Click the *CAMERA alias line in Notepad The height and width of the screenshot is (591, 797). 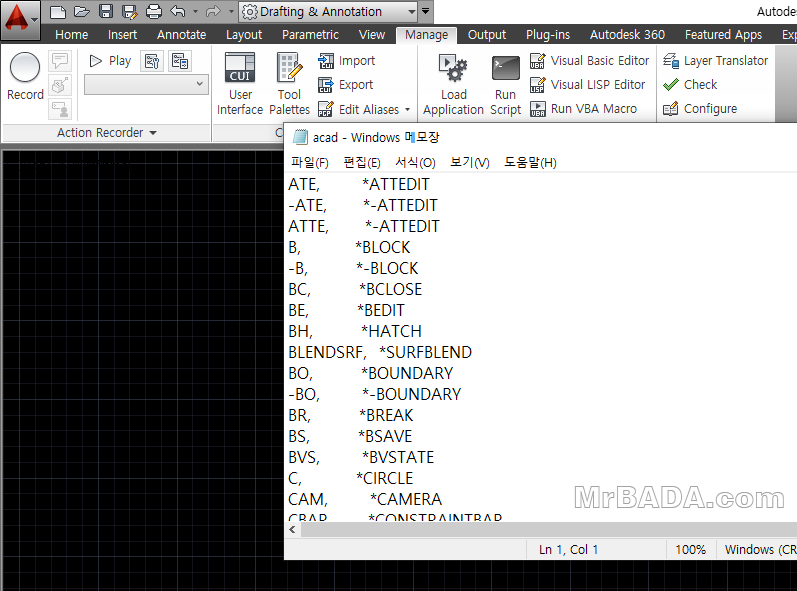click(x=365, y=499)
